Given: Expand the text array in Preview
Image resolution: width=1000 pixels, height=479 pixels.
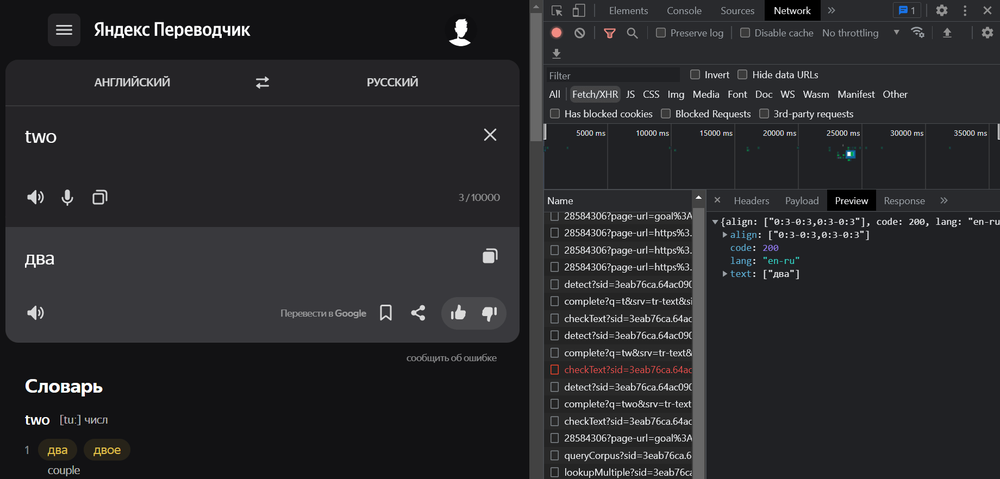Looking at the screenshot, I should pyautogui.click(x=725, y=274).
